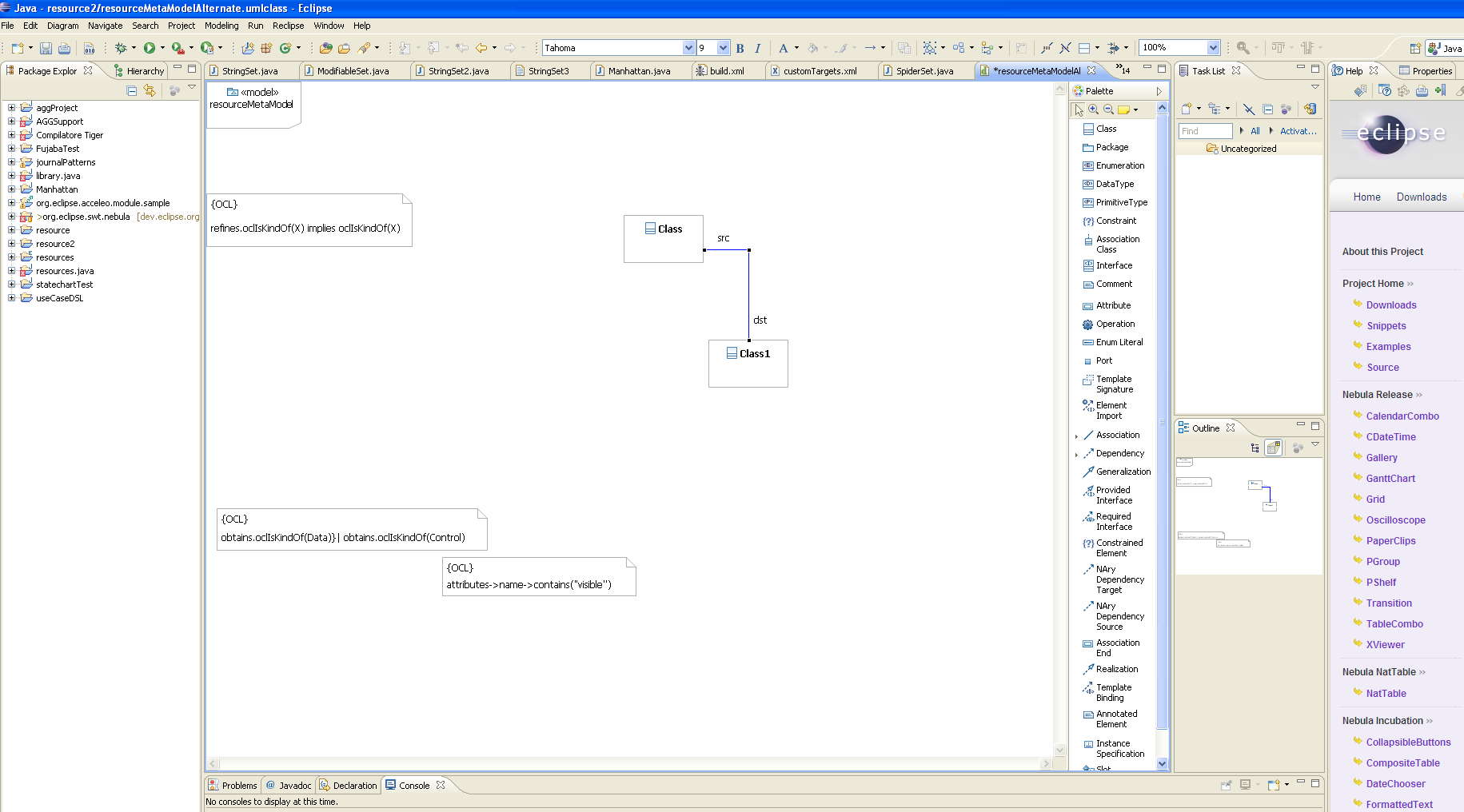
Task: Select the DataType palette tool
Action: click(1108, 184)
